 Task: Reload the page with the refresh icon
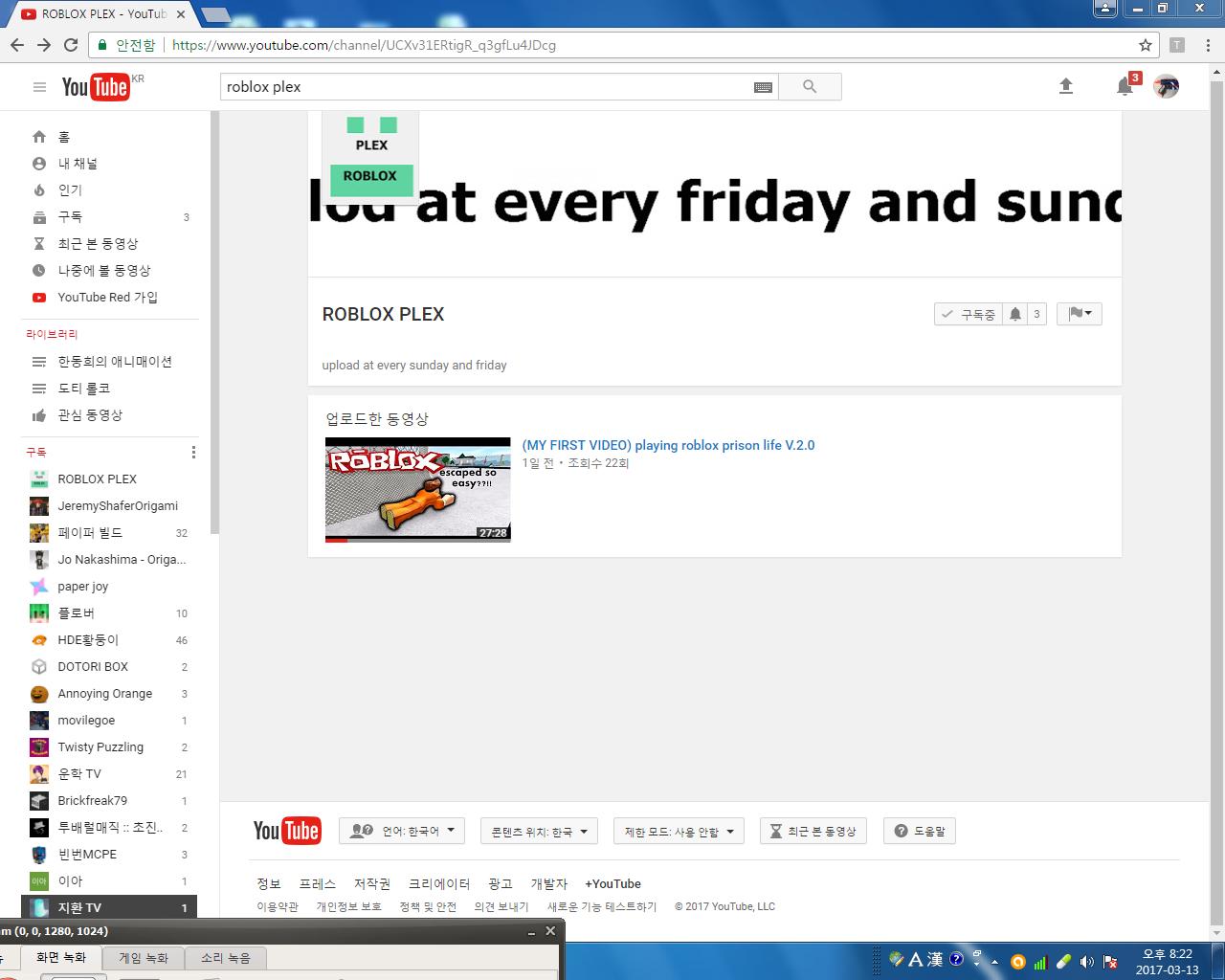pyautogui.click(x=71, y=45)
